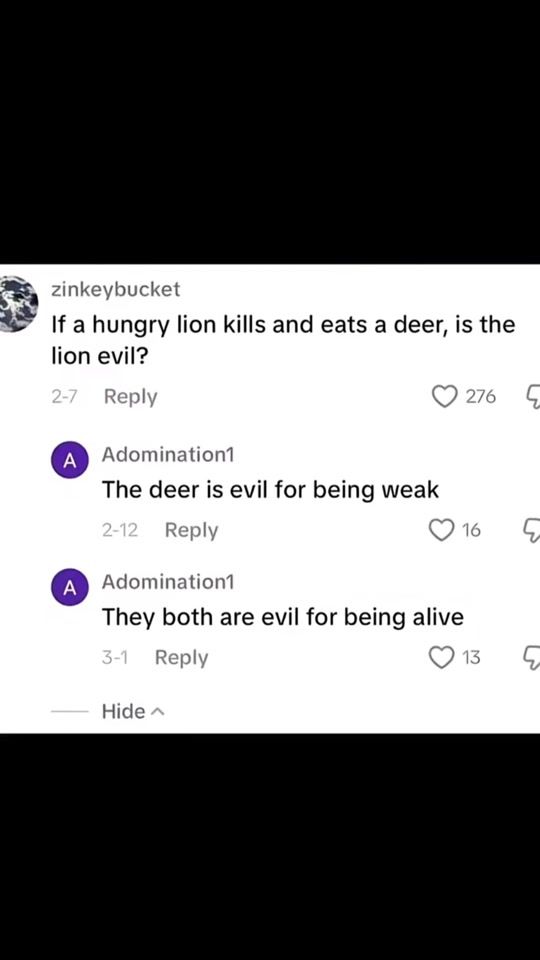Reply to zinkeybucket's lion comment
Viewport: 540px width, 960px height.
coord(130,397)
